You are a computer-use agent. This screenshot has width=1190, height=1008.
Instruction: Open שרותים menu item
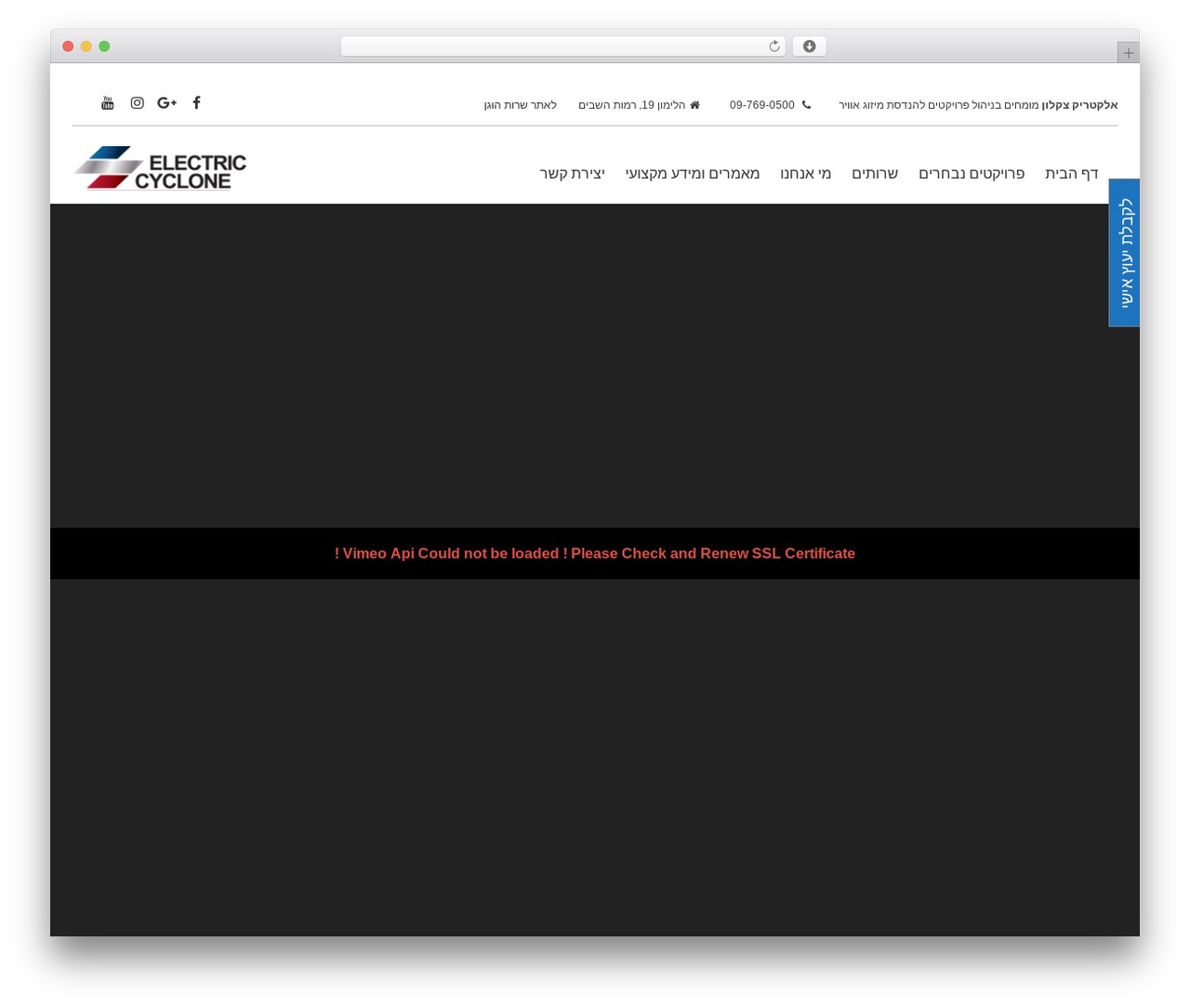click(x=875, y=174)
